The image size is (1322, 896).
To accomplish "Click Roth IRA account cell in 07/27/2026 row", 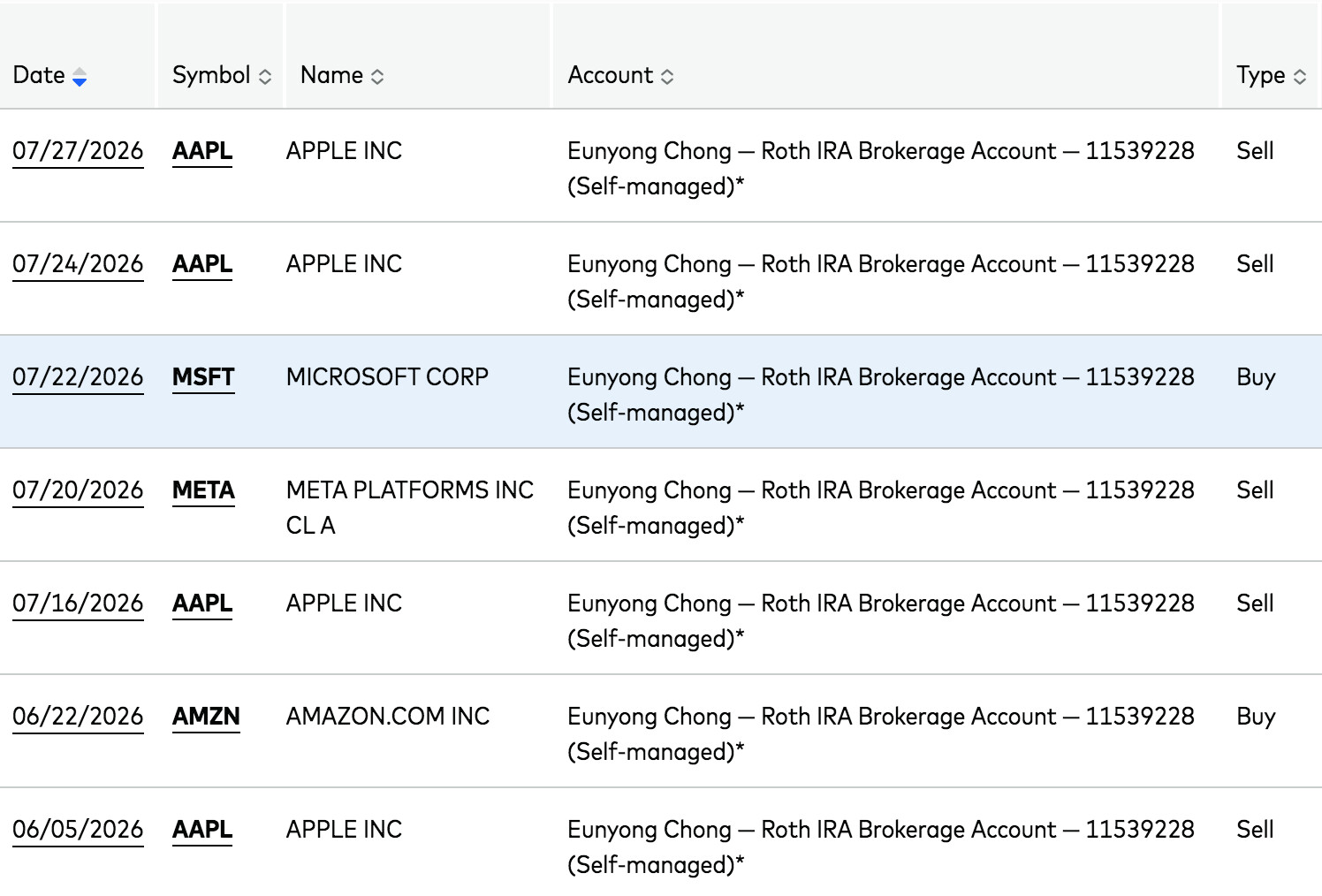I will click(x=881, y=169).
